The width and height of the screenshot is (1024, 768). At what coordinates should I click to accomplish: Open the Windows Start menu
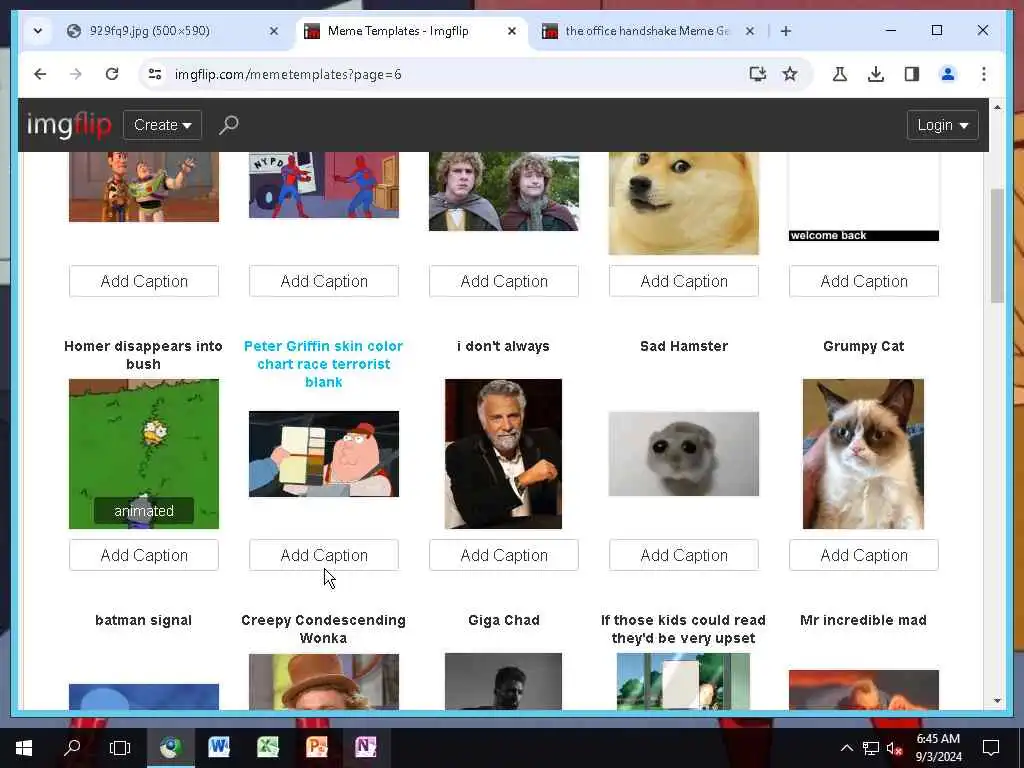(x=24, y=747)
